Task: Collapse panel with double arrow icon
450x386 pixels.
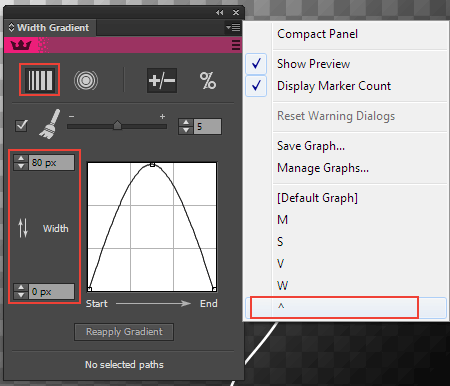Action: tap(219, 13)
